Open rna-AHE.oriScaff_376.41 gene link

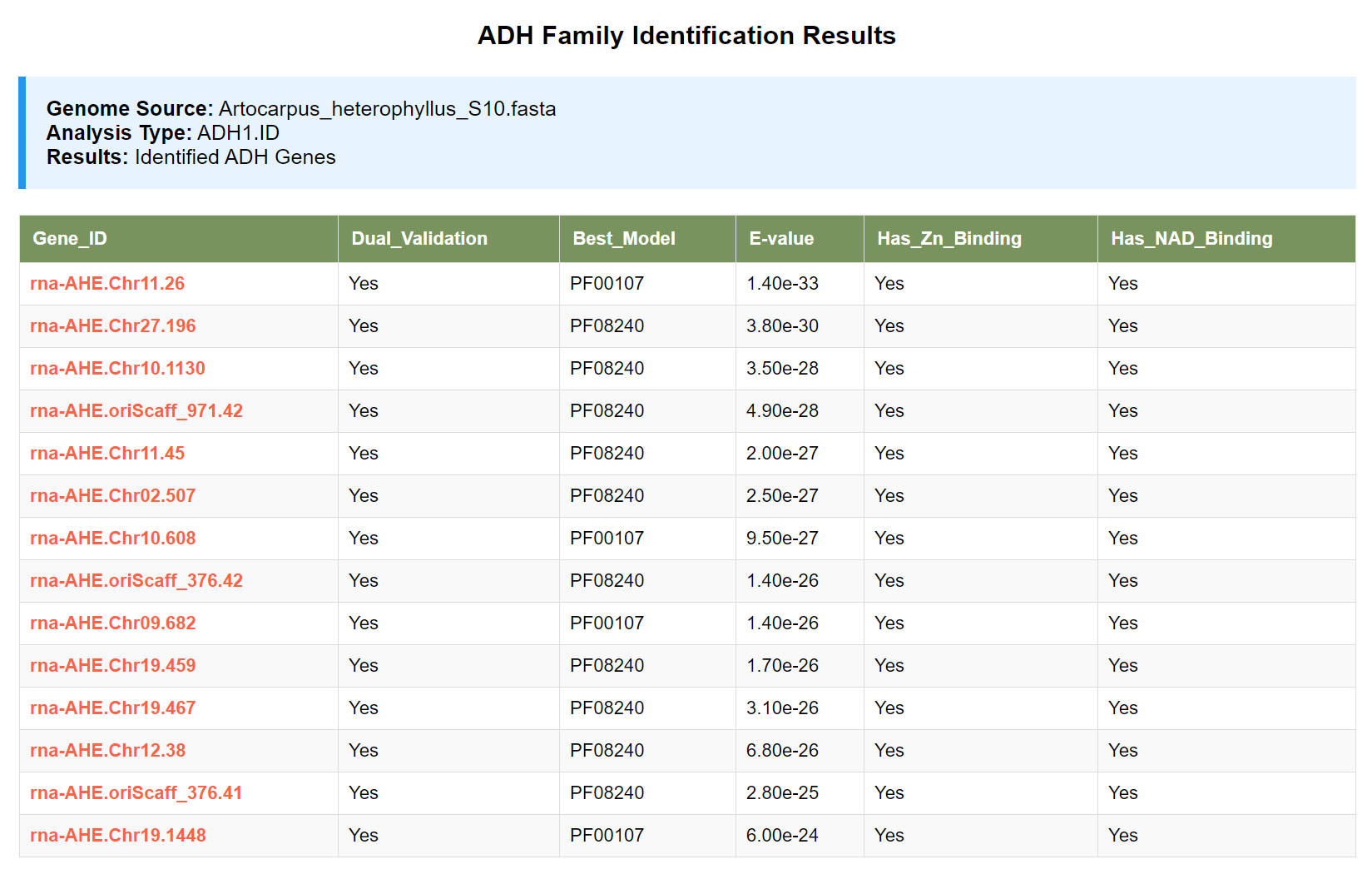pyautogui.click(x=136, y=793)
